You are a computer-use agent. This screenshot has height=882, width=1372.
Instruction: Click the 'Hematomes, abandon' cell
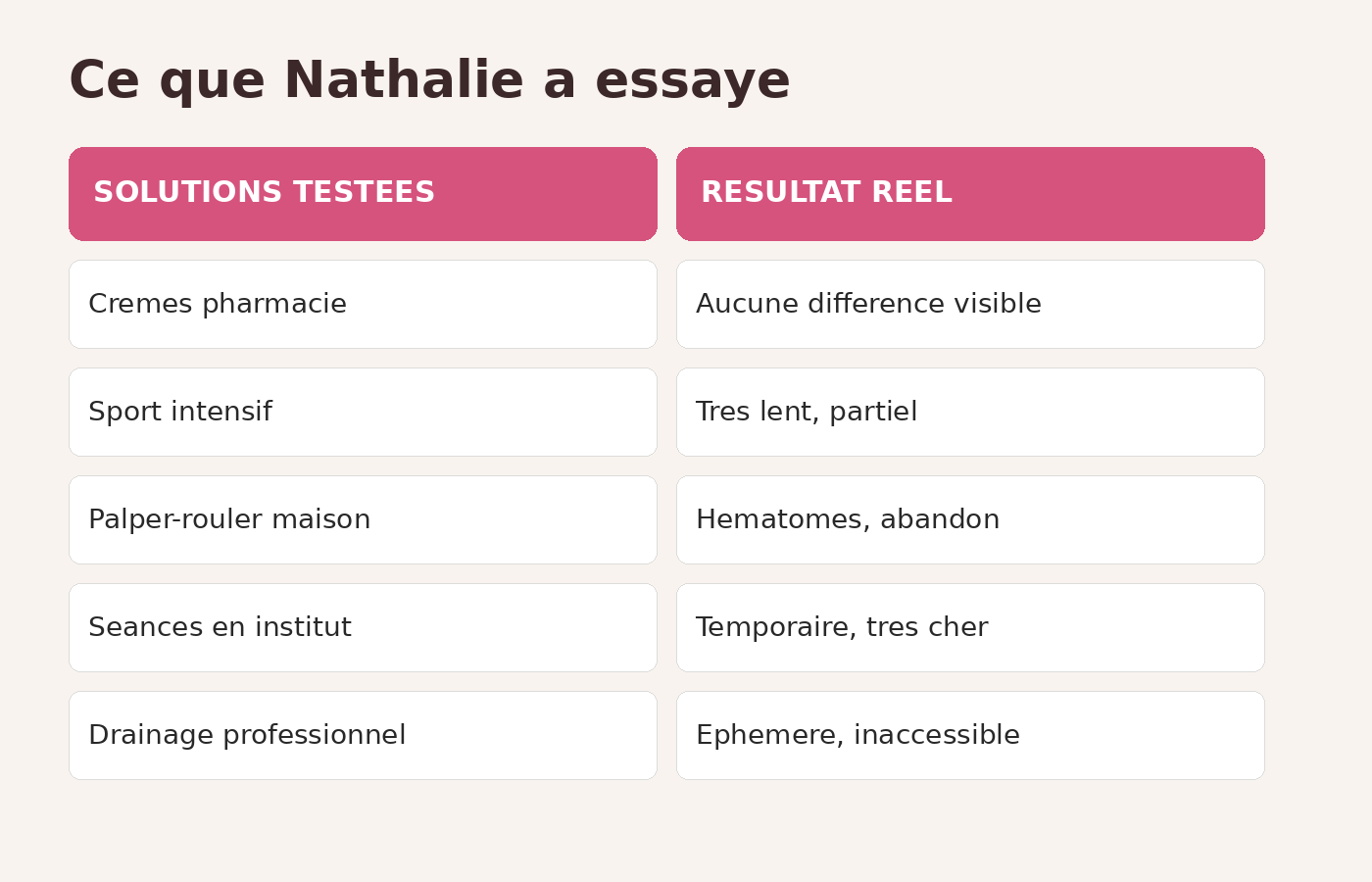pos(970,519)
